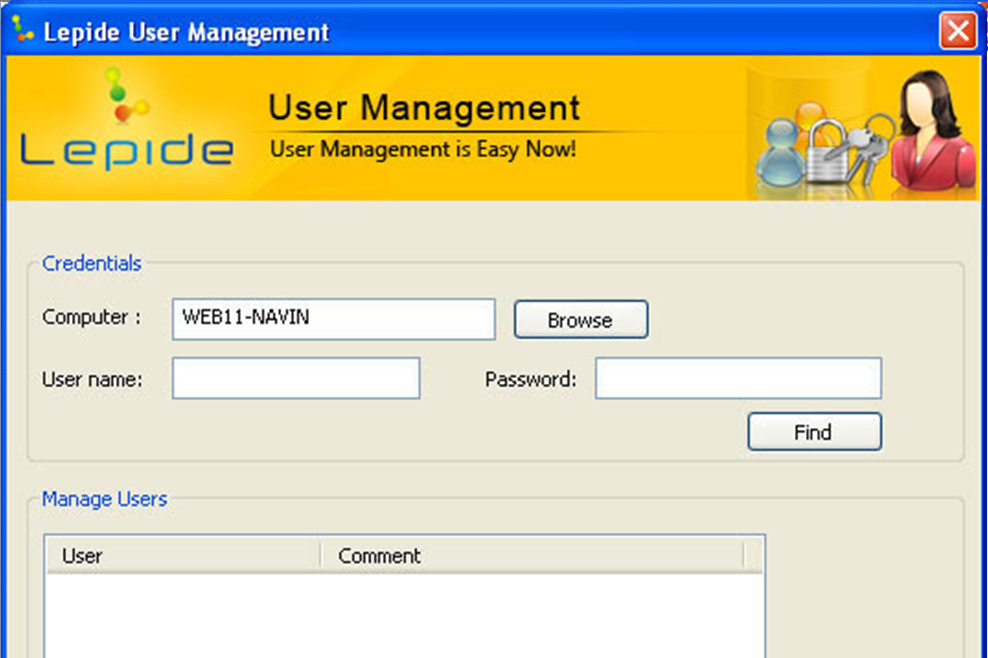The width and height of the screenshot is (988, 658).
Task: Click the large "User Management" banner heading
Action: click(423, 107)
